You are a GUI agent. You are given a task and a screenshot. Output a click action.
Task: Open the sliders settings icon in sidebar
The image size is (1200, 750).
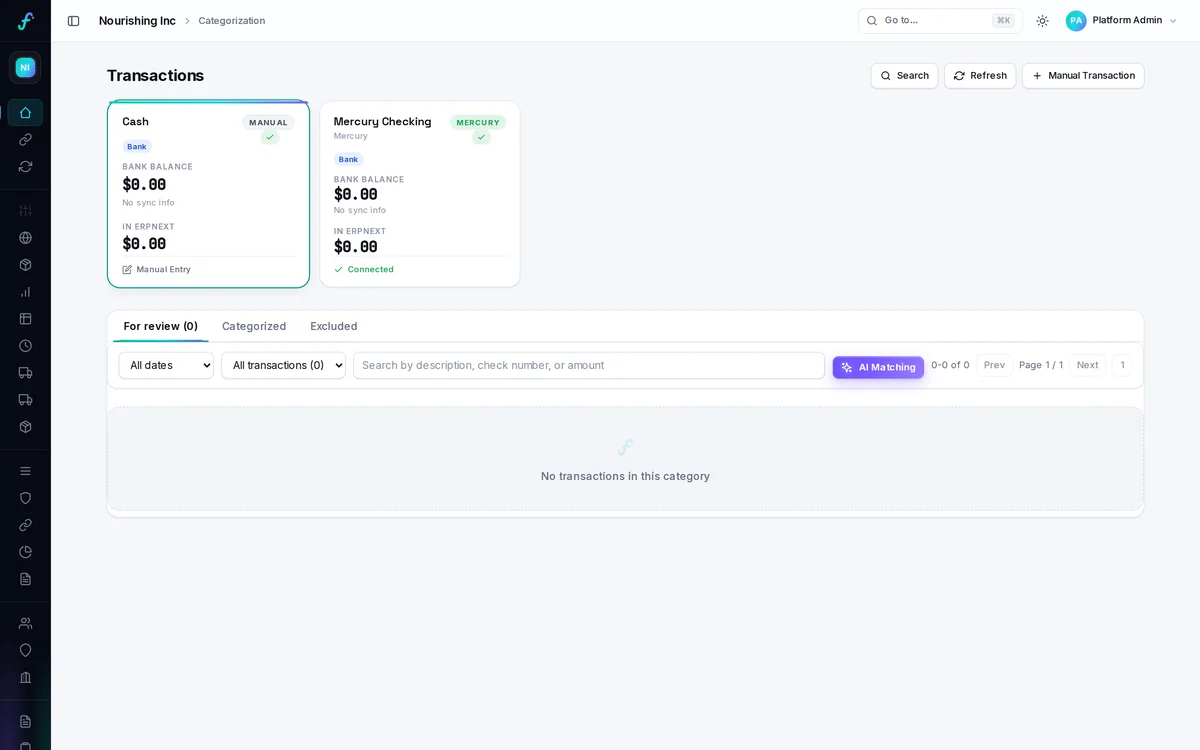pyautogui.click(x=25, y=210)
